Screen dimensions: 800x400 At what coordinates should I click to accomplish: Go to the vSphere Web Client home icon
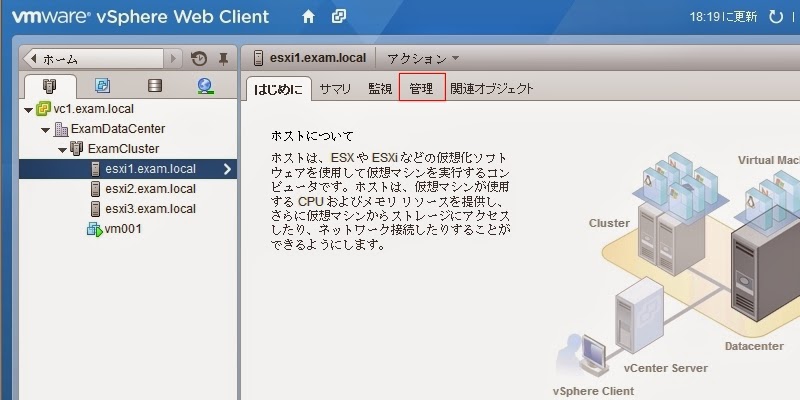click(308, 17)
